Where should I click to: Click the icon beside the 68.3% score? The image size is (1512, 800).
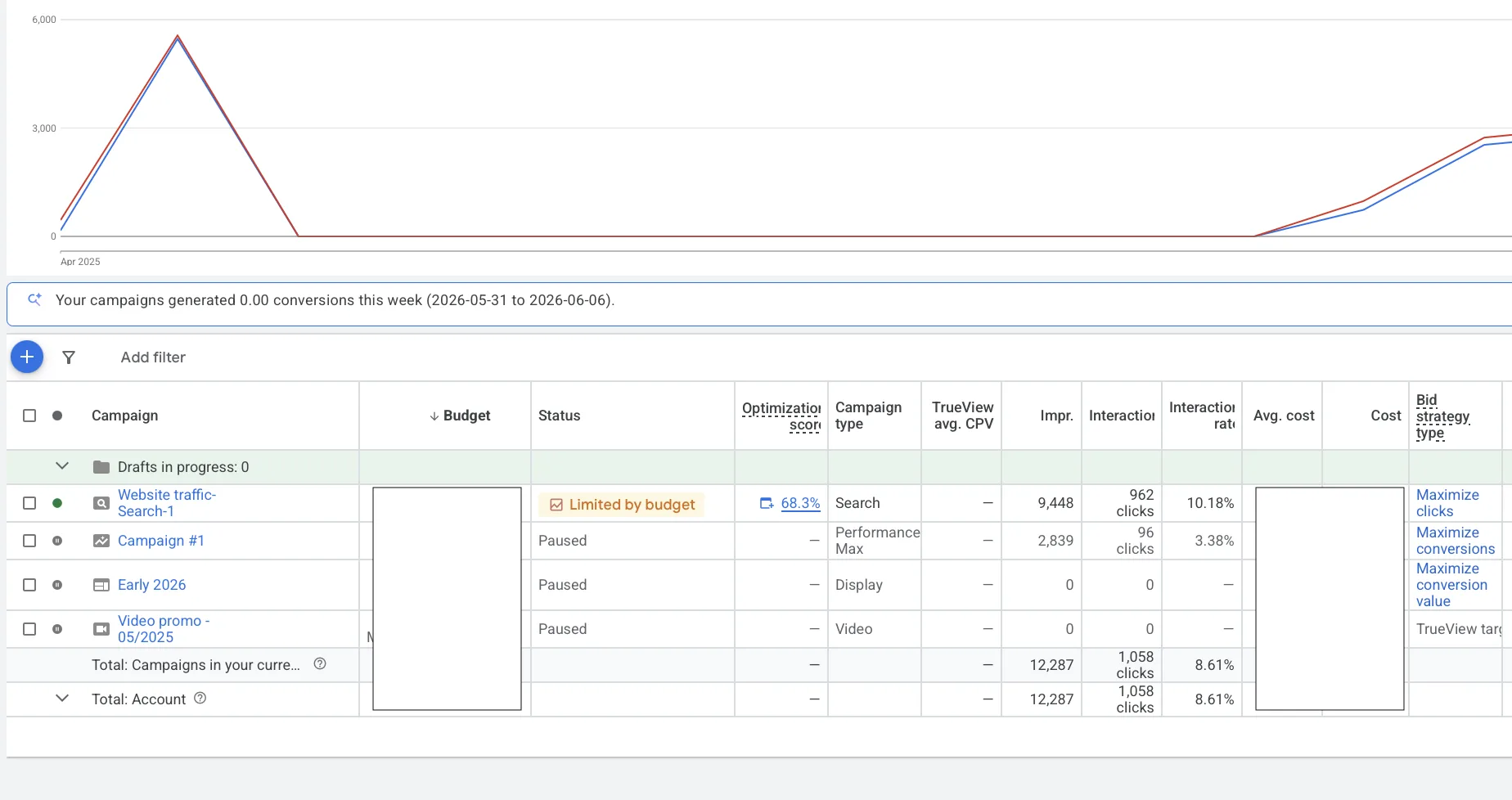(x=767, y=503)
